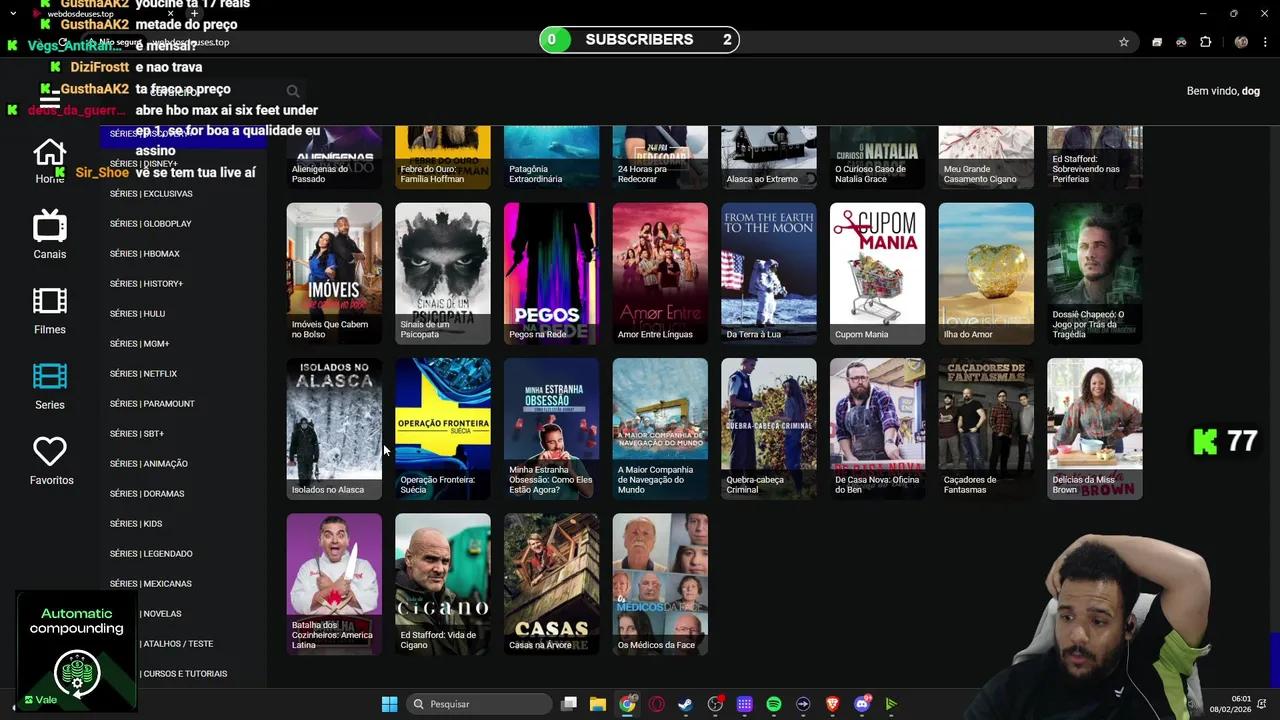Switch to Chrome in the taskbar

point(627,704)
